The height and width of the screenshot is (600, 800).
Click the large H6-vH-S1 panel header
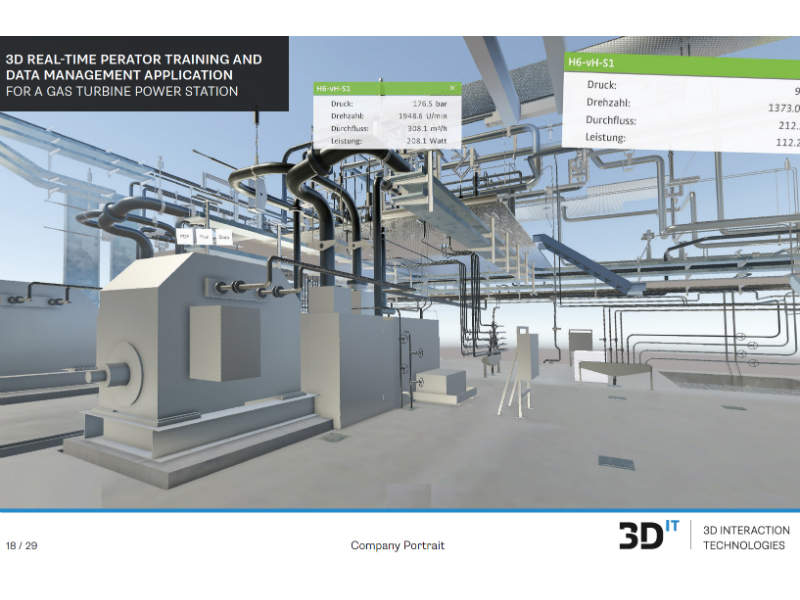coord(680,63)
